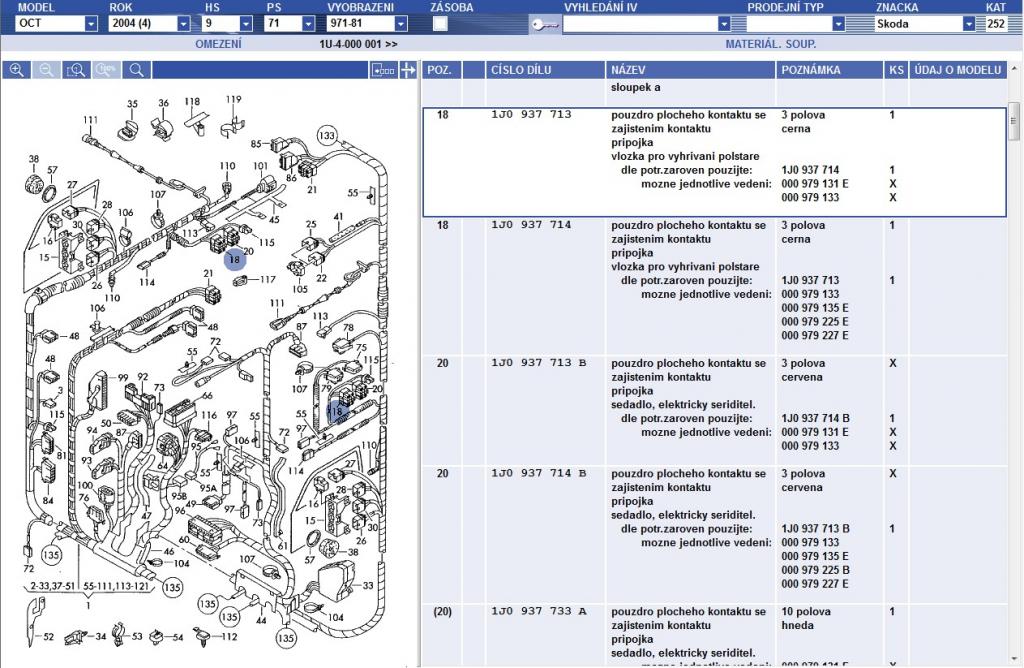Toggle the illustration panel layout icon
Image resolution: width=1024 pixels, height=668 pixels.
(383, 70)
